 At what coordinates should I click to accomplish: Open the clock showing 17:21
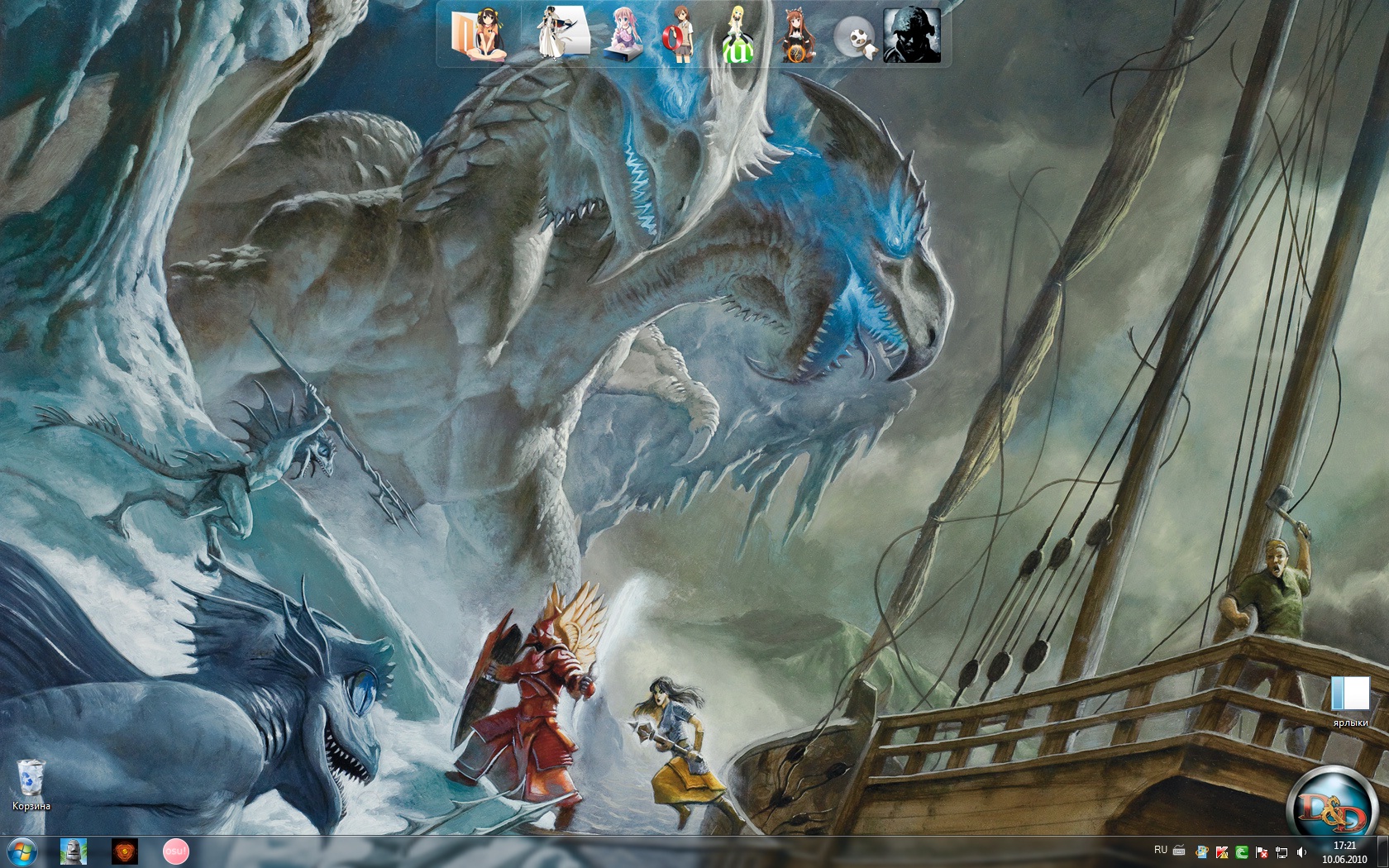pos(1344,852)
